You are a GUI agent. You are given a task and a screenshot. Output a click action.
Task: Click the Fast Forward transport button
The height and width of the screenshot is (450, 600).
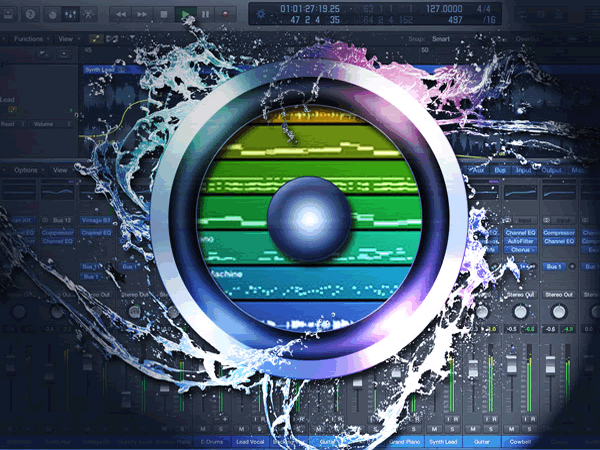point(142,15)
